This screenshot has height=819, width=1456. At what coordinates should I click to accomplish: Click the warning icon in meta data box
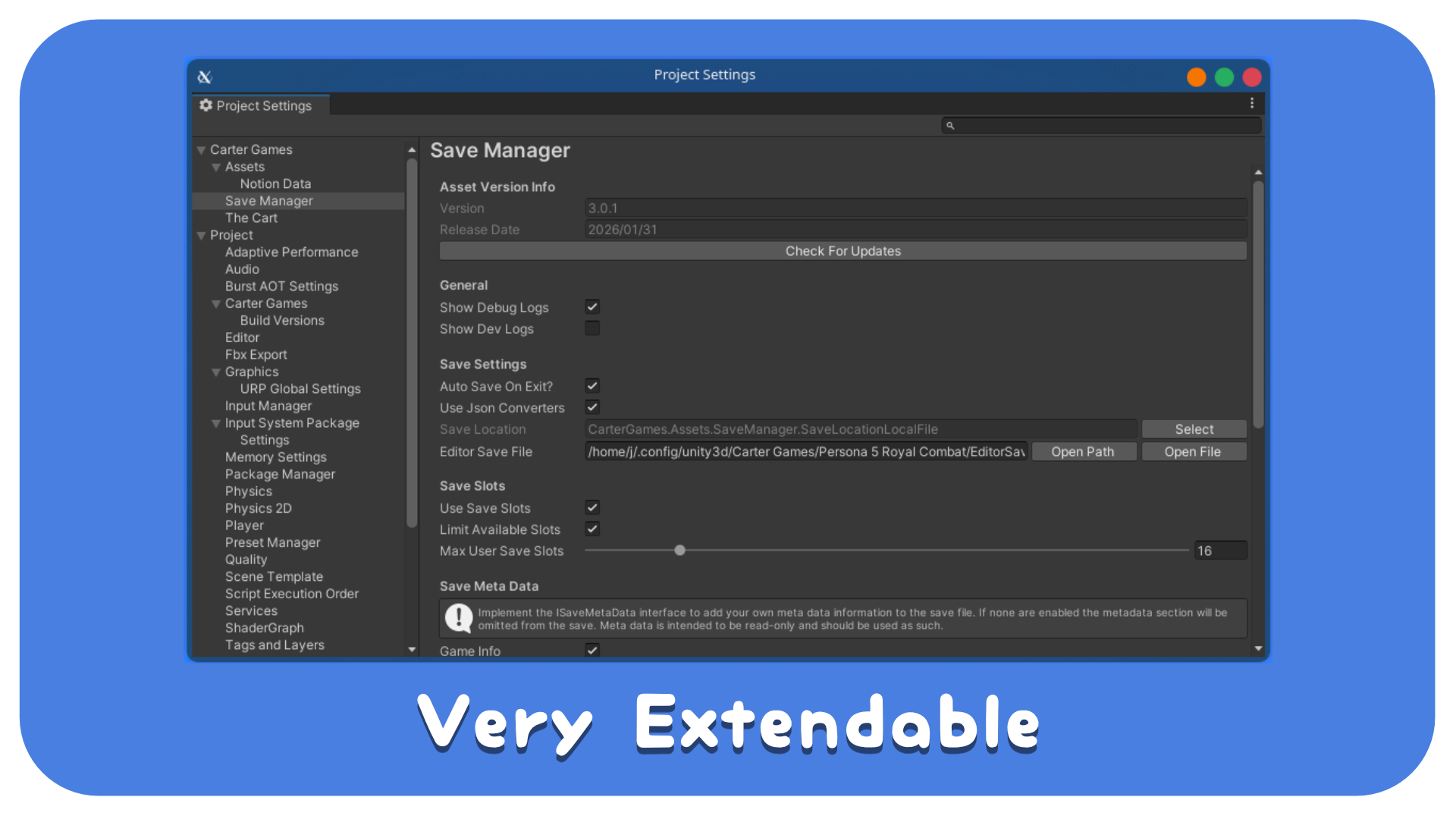[x=459, y=618]
